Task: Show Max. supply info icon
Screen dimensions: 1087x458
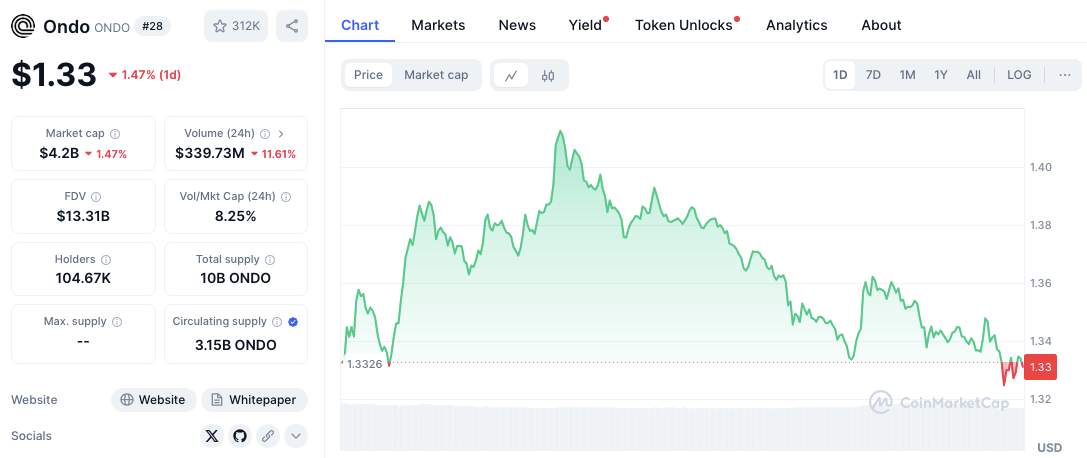Action: pyautogui.click(x=117, y=322)
